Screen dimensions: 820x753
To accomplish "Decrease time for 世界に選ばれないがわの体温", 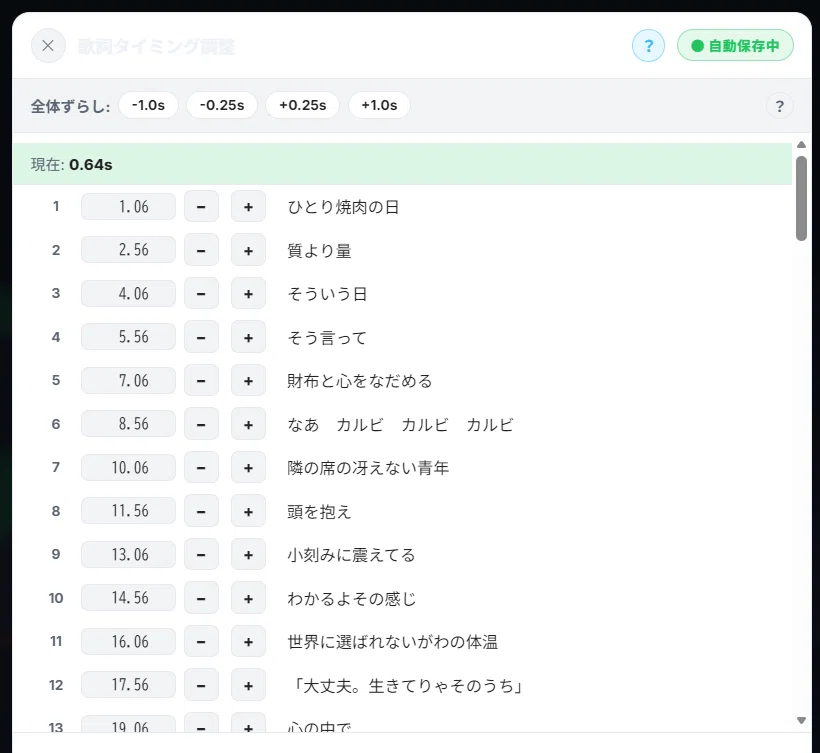I will click(201, 642).
